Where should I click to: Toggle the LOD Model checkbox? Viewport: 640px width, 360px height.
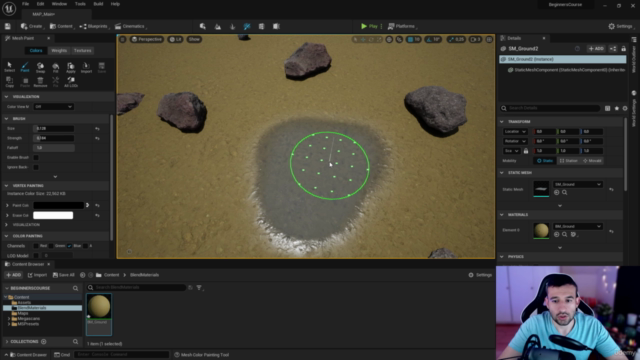click(x=36, y=256)
